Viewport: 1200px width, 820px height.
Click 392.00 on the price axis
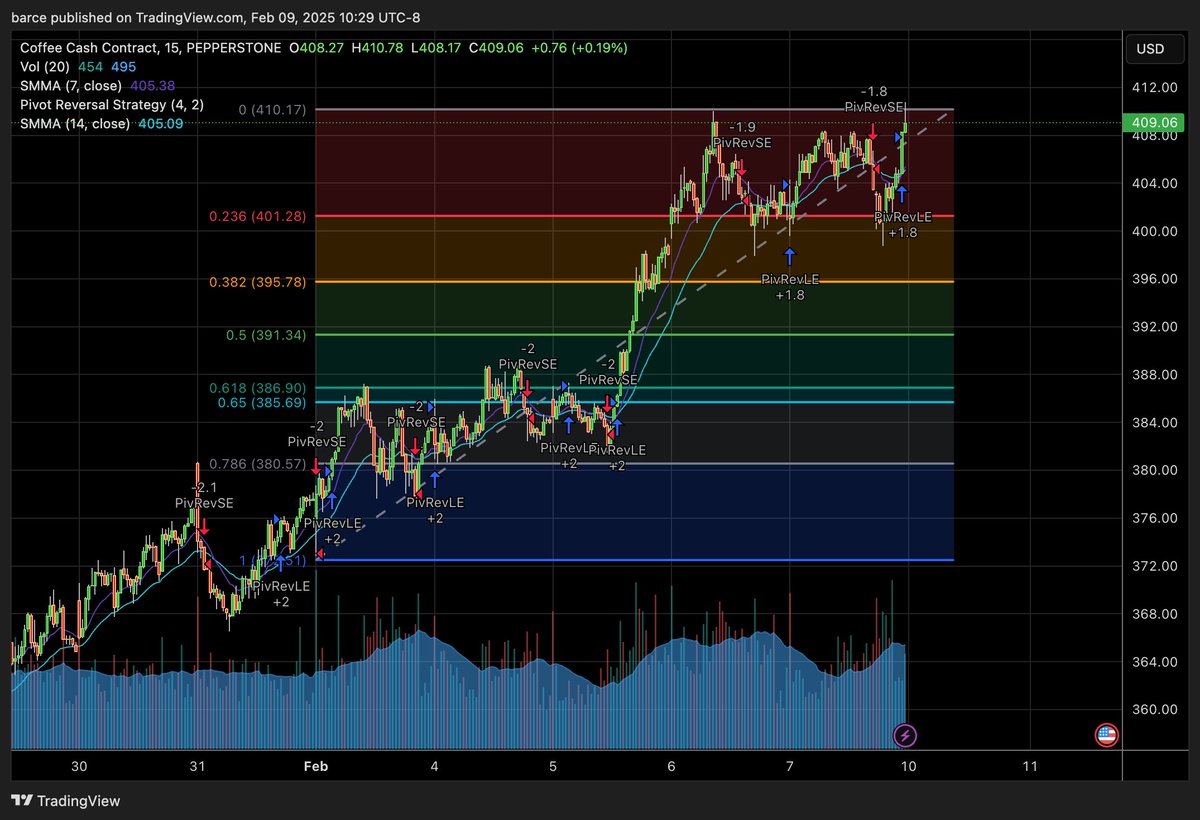(1155, 327)
